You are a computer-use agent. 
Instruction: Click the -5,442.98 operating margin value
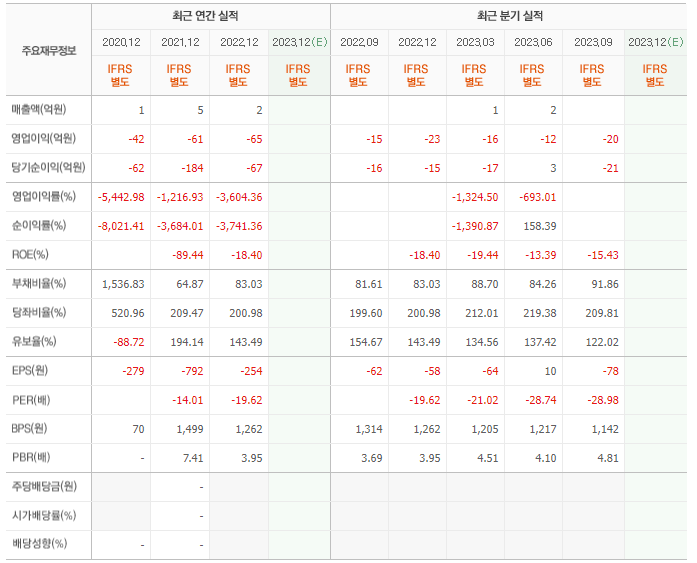(121, 197)
